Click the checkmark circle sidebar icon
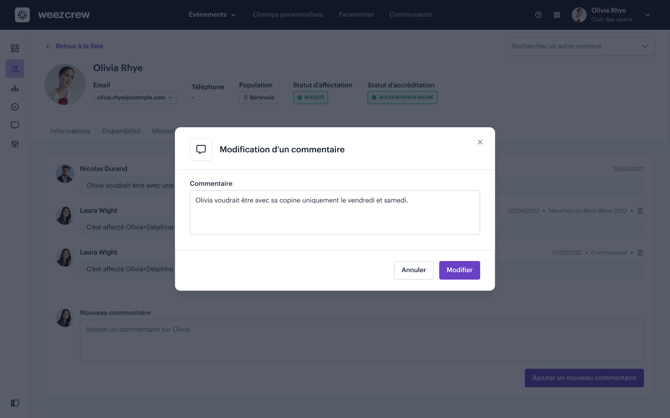The image size is (670, 418). (15, 107)
